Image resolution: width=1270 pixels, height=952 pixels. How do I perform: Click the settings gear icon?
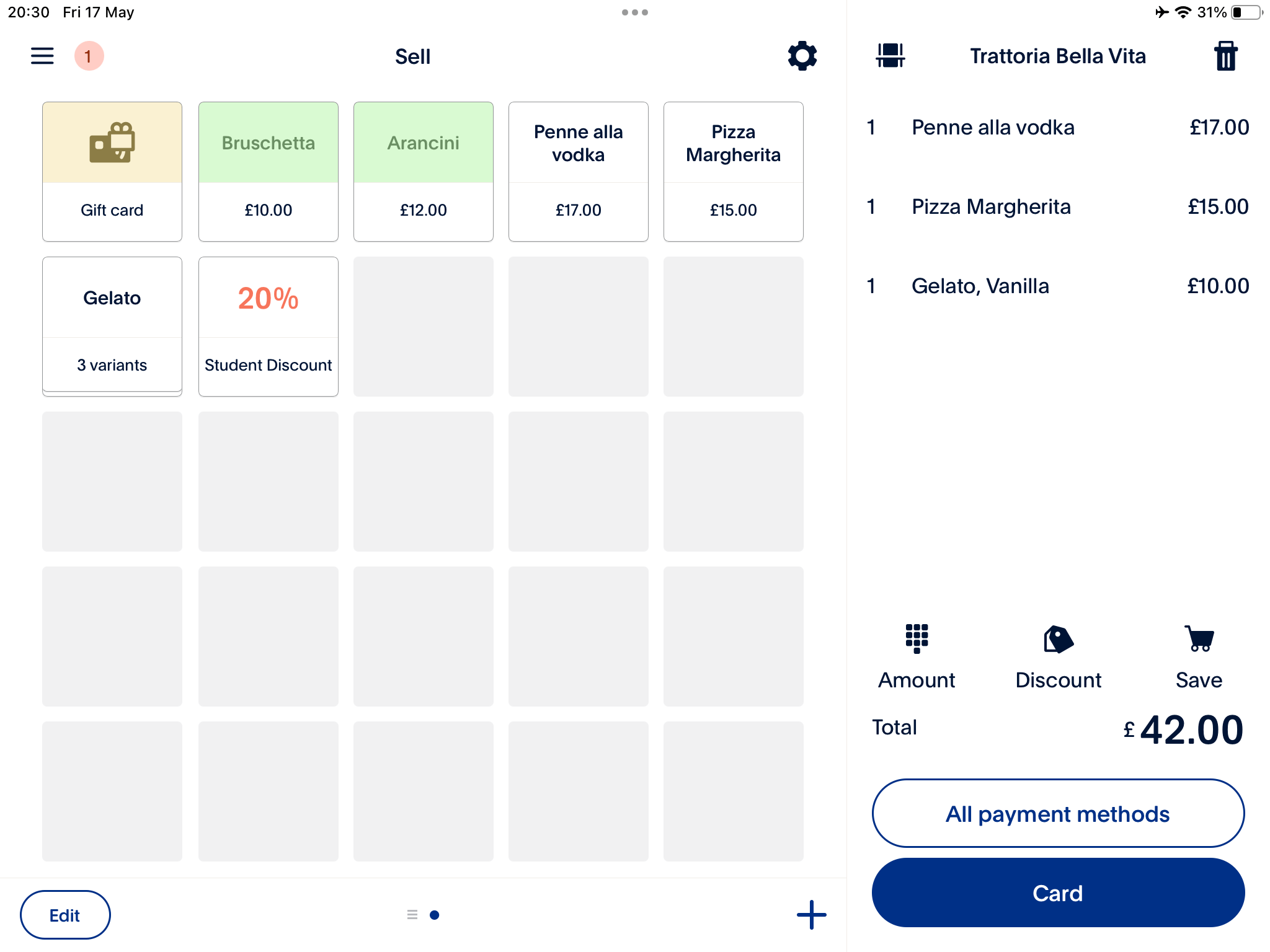[802, 56]
